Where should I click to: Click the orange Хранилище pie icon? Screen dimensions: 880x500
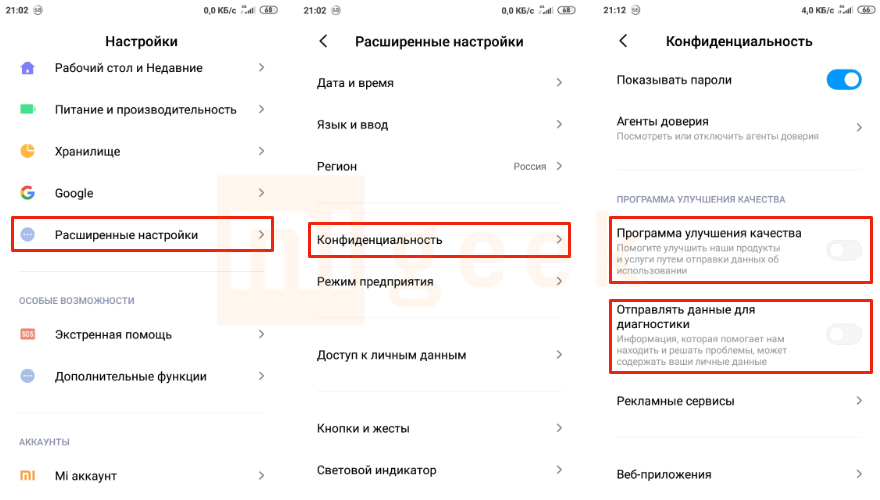pos(28,151)
